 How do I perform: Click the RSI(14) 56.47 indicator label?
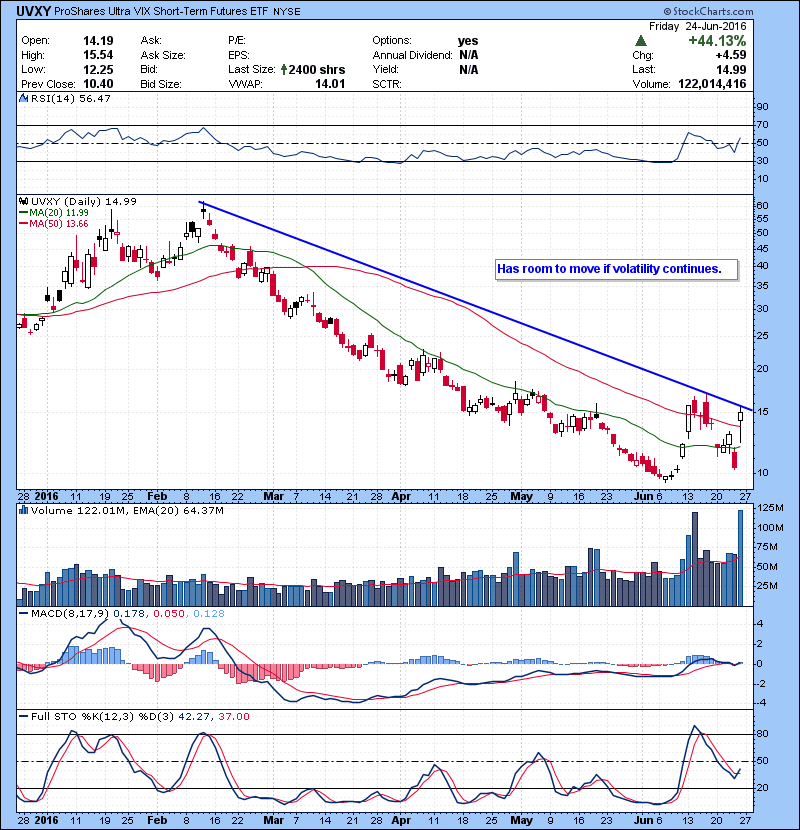[x=71, y=98]
